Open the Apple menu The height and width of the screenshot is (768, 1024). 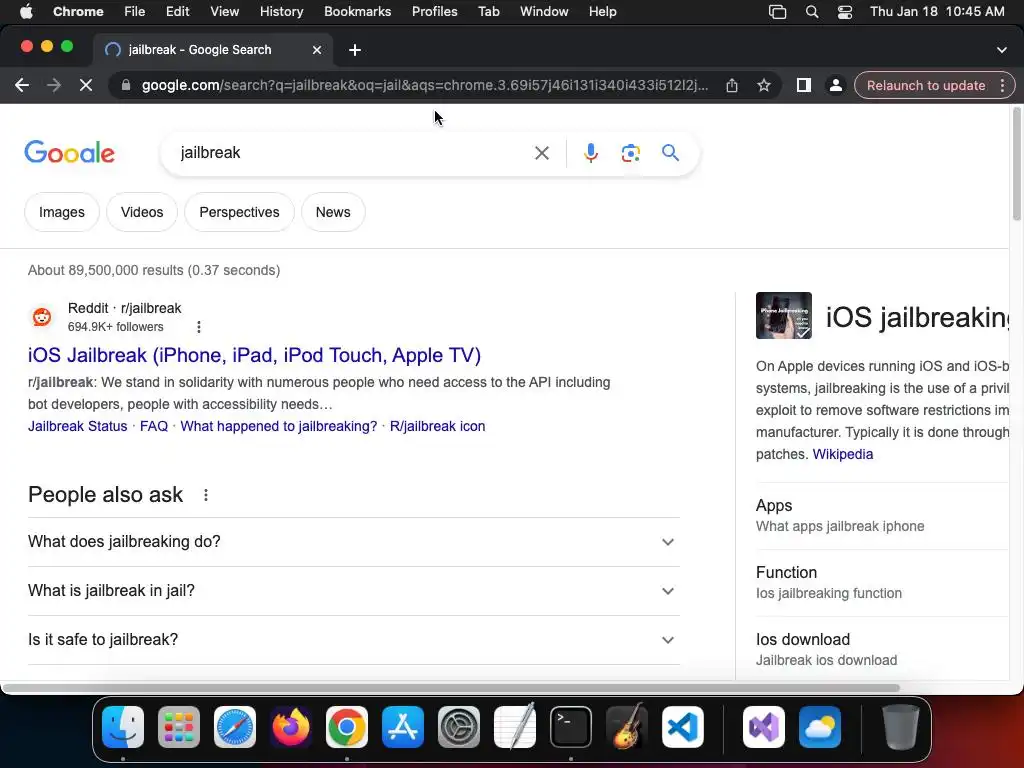[26, 12]
